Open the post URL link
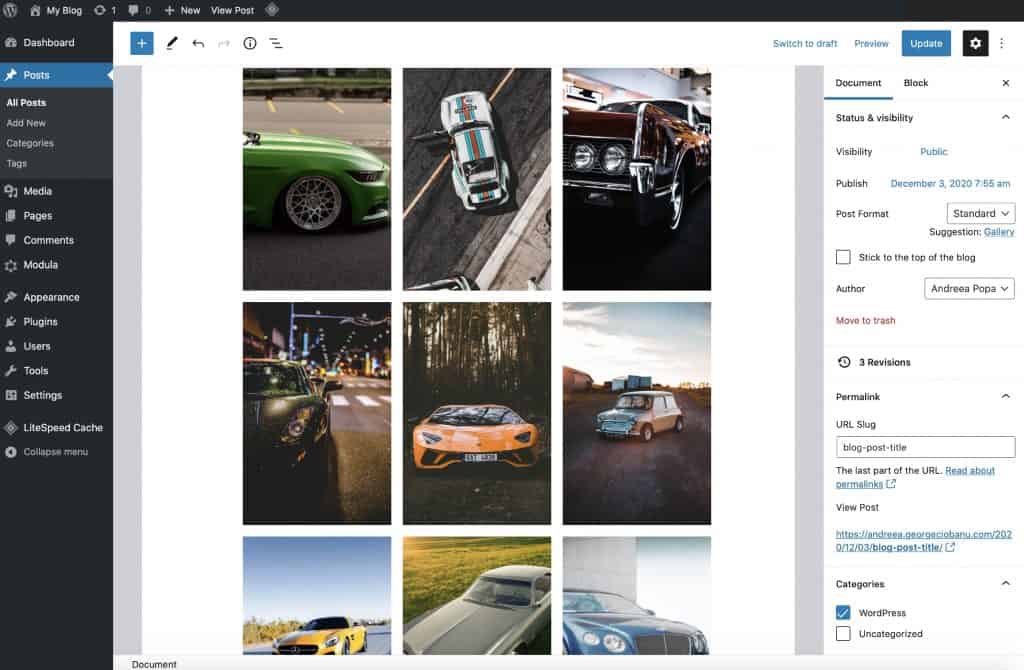The height and width of the screenshot is (670, 1024). click(923, 541)
